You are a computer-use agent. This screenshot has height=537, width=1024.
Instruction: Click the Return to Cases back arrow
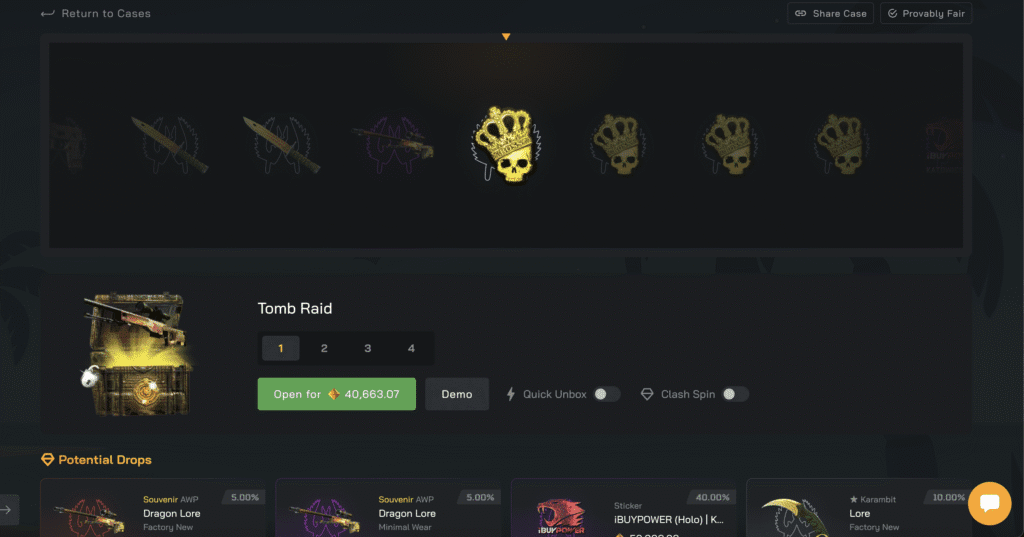(47, 14)
